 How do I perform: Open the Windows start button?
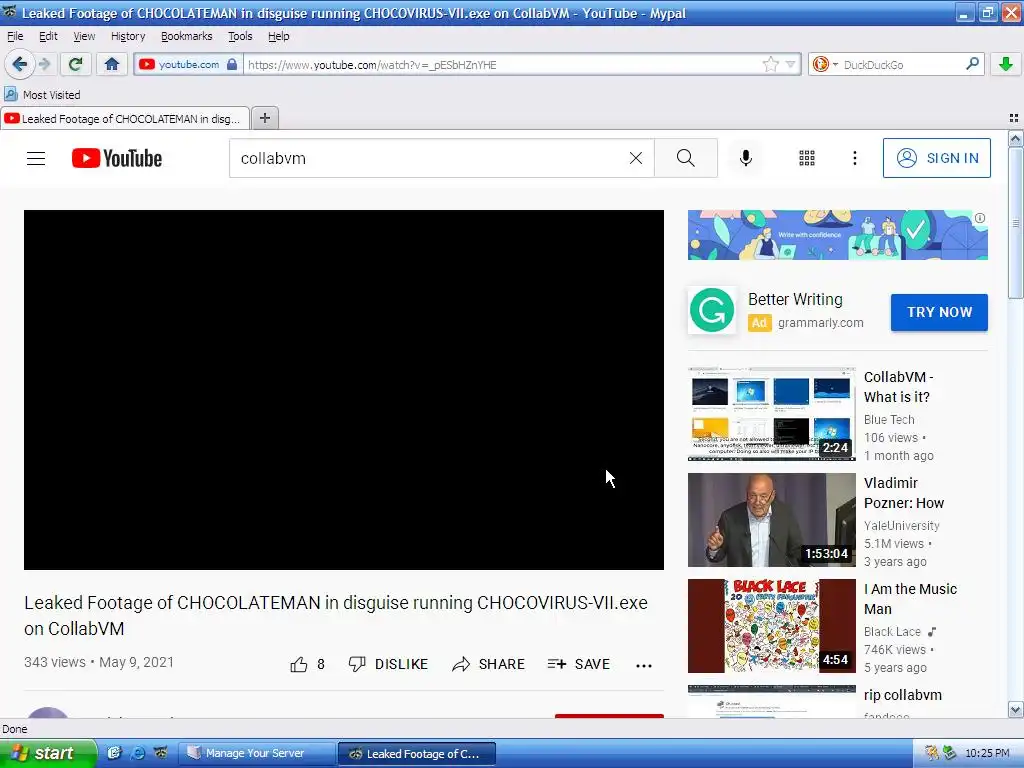[x=47, y=753]
